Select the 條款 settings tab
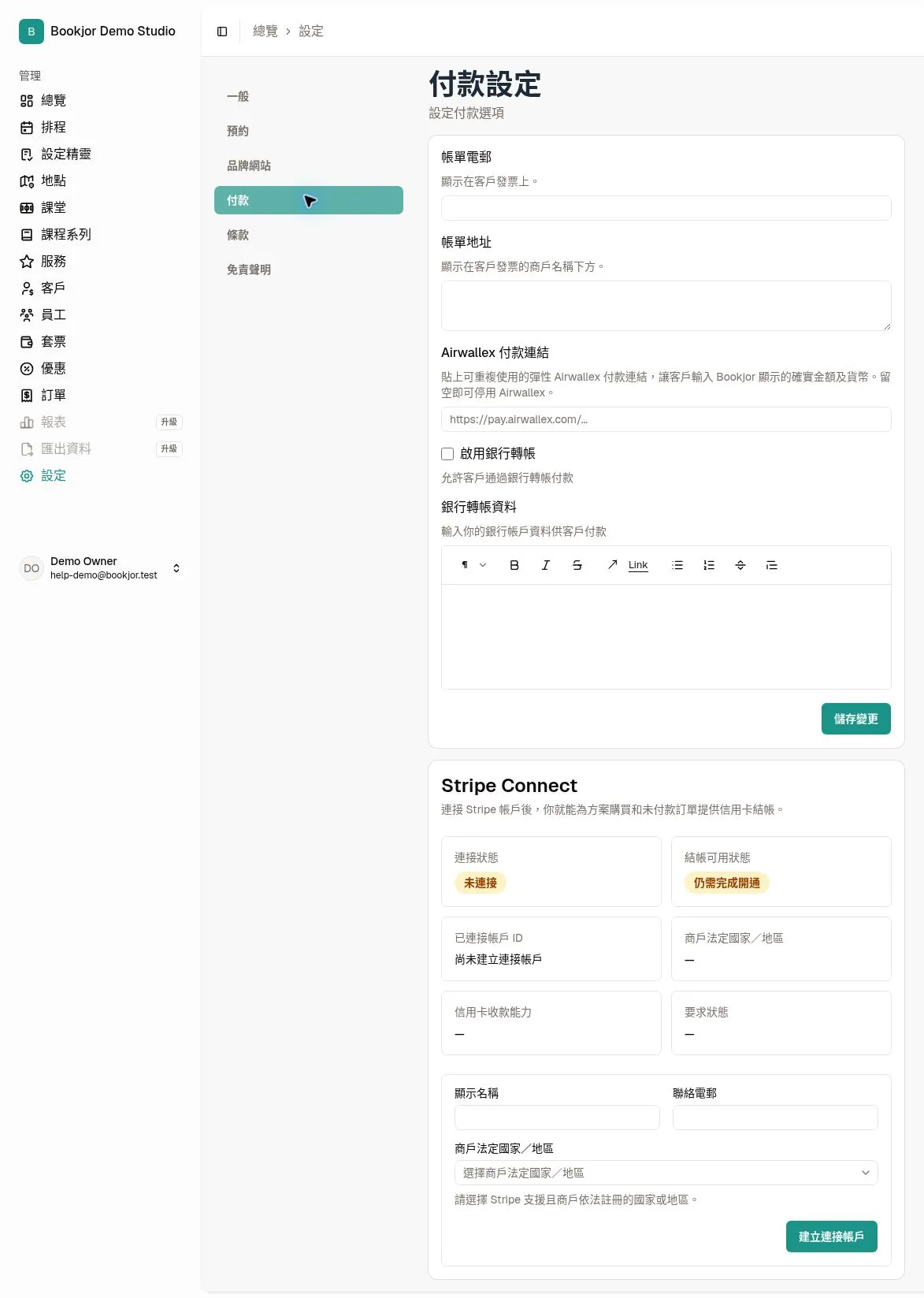Viewport: 924px width, 1298px height. 309,235
